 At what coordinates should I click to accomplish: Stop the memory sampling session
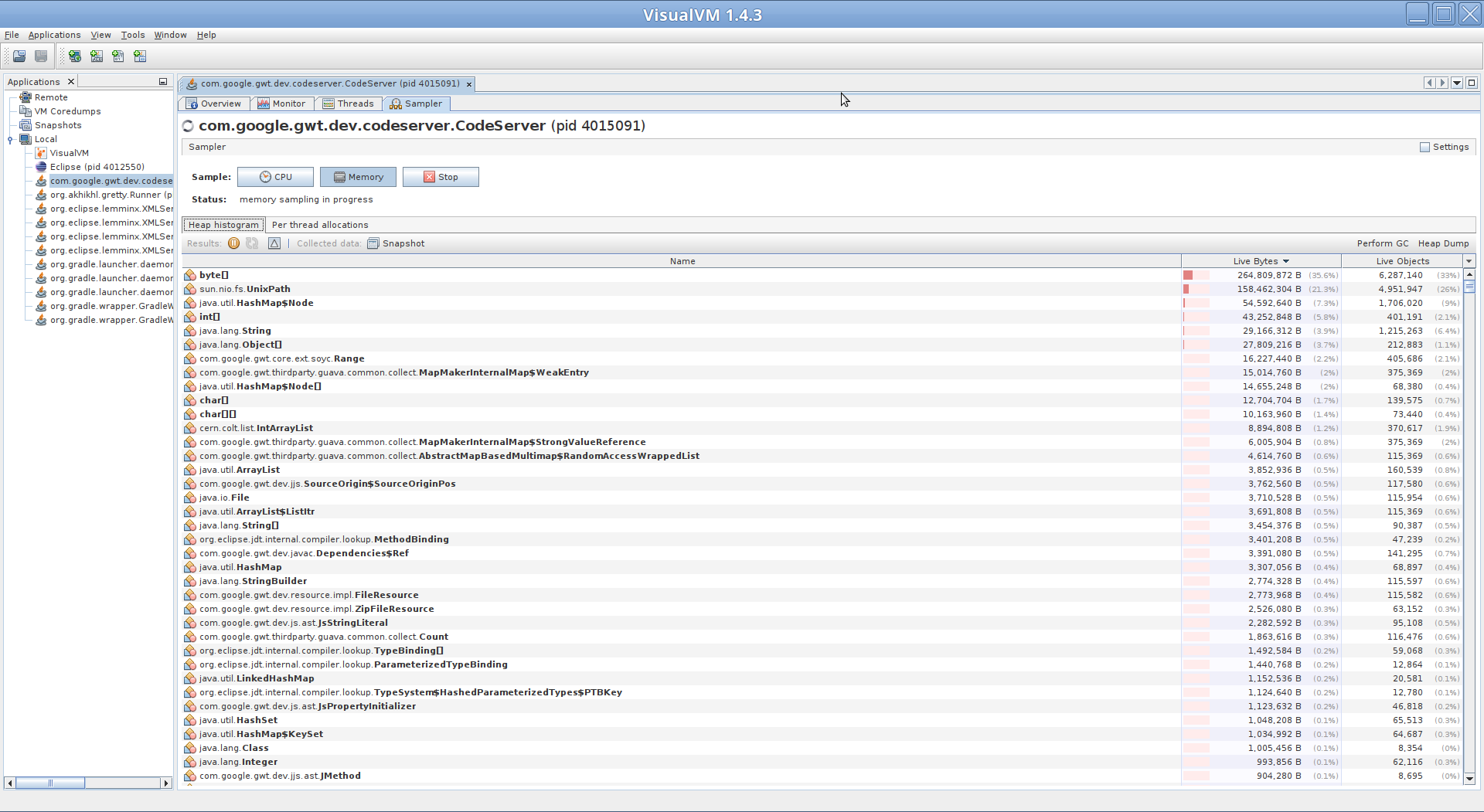pos(441,177)
